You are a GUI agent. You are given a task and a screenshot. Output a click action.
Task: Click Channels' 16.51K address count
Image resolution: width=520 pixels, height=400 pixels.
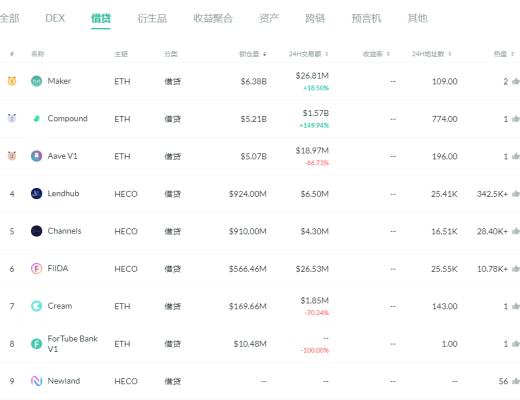click(444, 231)
